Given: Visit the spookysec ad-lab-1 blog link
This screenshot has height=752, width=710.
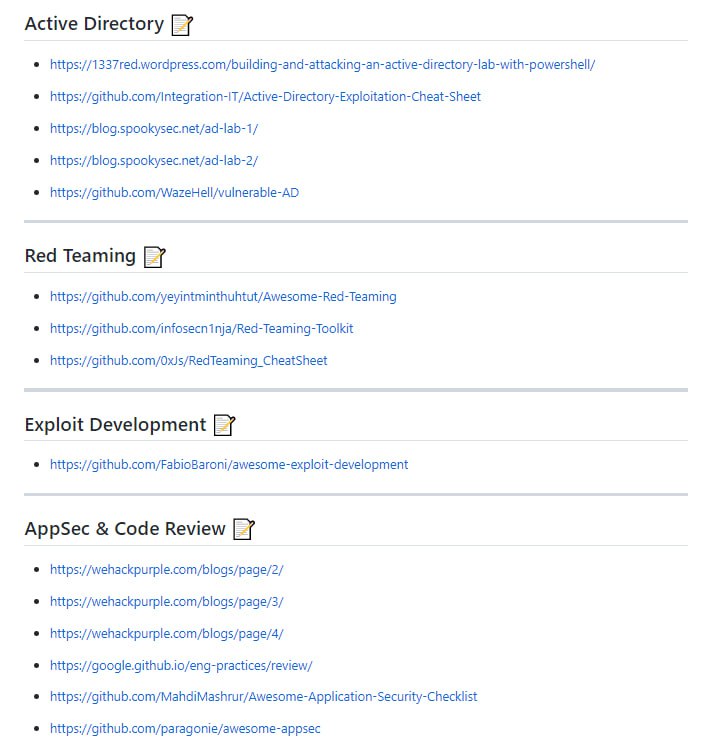Looking at the screenshot, I should [x=154, y=129].
